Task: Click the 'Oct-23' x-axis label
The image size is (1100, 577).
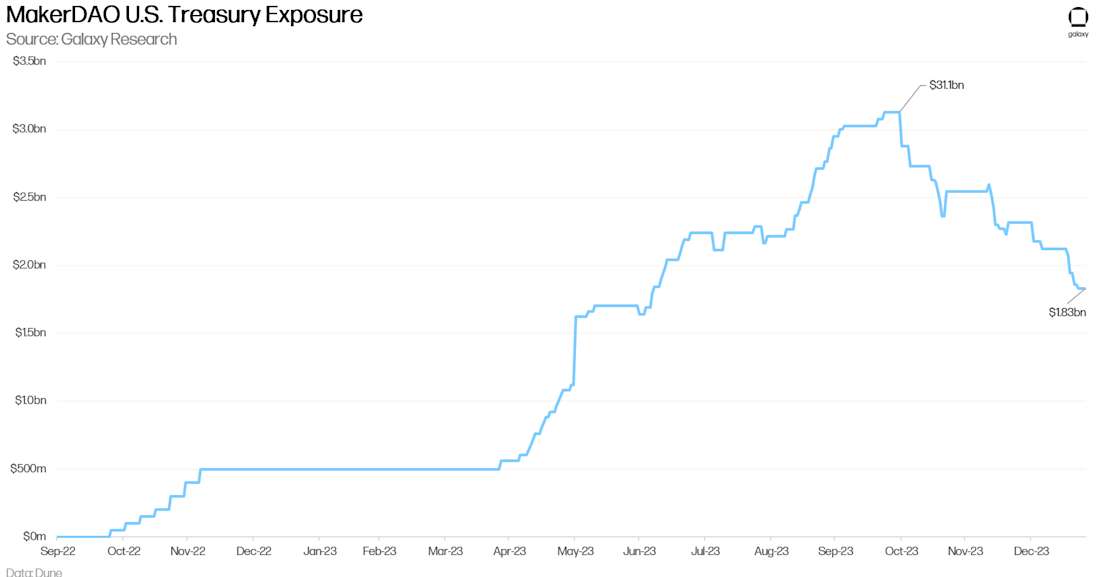Action: click(901, 552)
